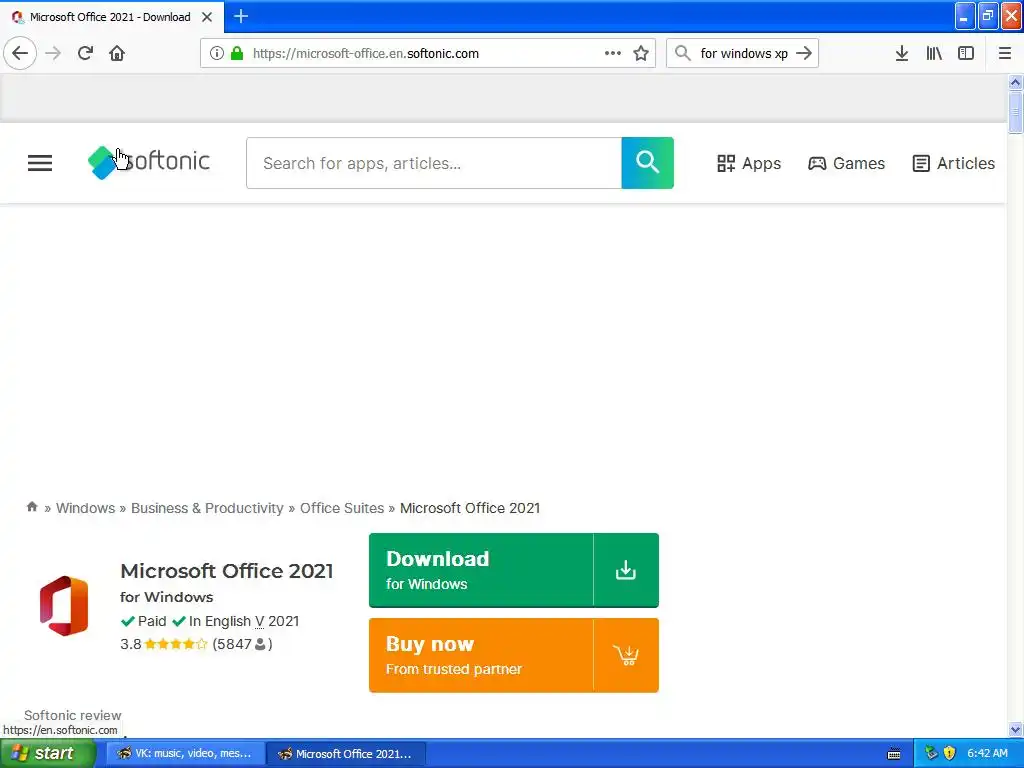Click the Microsoft Office 2021 product logo
The image size is (1024, 768).
click(x=64, y=606)
